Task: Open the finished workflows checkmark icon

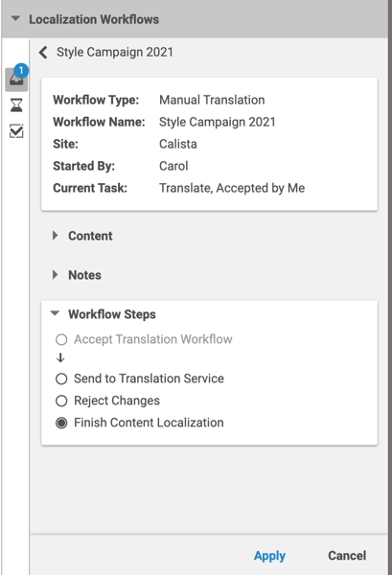Action: click(x=17, y=131)
